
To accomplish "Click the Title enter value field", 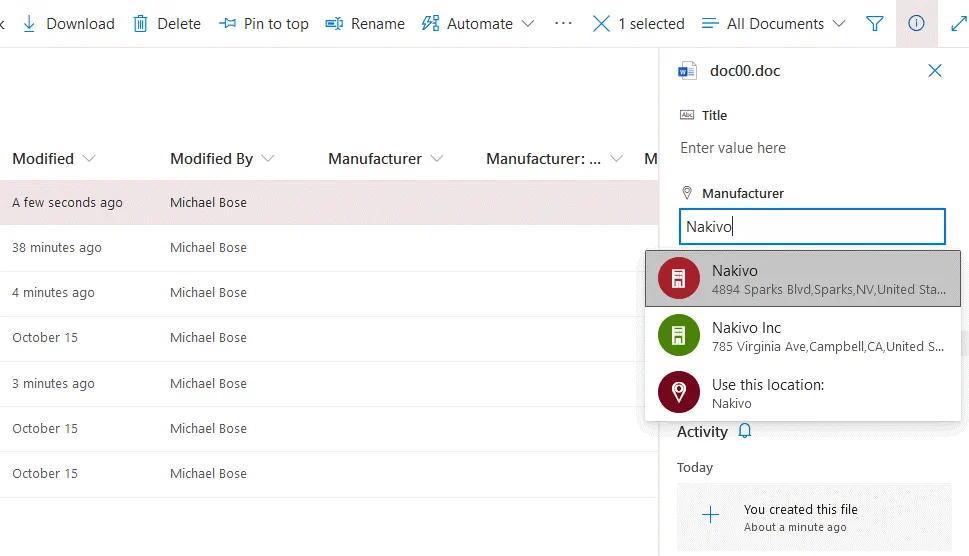I will (x=812, y=148).
